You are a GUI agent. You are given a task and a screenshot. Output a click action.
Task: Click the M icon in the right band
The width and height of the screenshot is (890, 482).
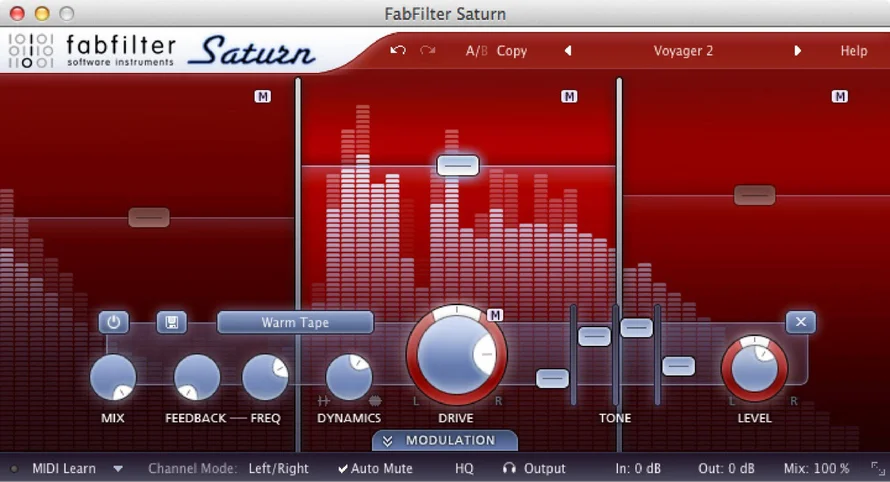point(840,96)
